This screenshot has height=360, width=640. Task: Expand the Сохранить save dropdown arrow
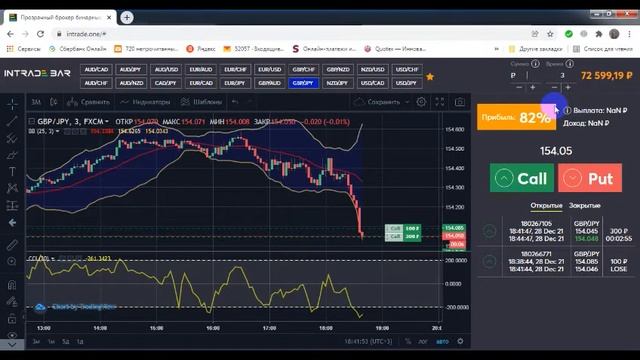point(407,102)
